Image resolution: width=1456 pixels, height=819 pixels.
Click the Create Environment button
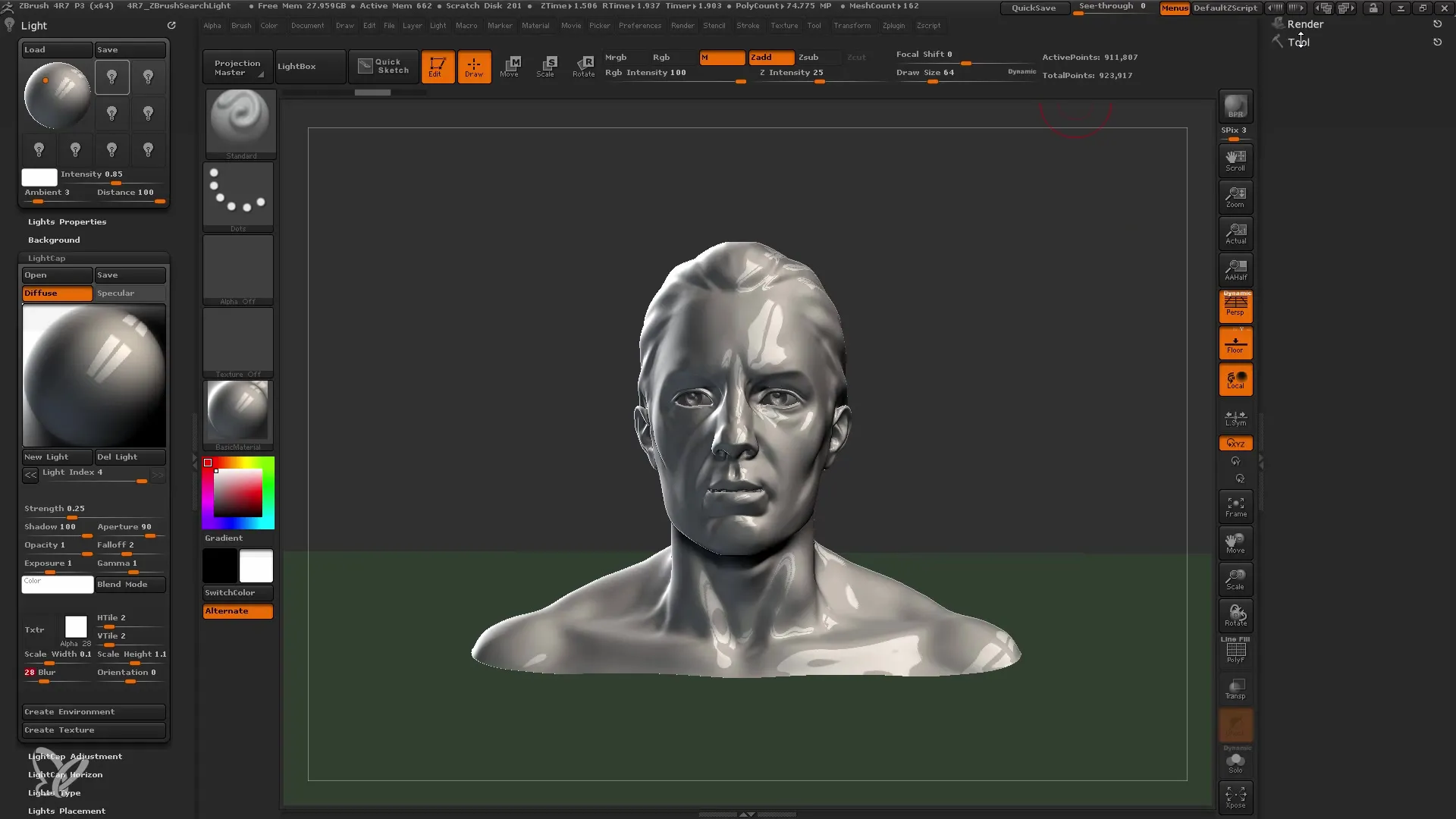pyautogui.click(x=93, y=711)
